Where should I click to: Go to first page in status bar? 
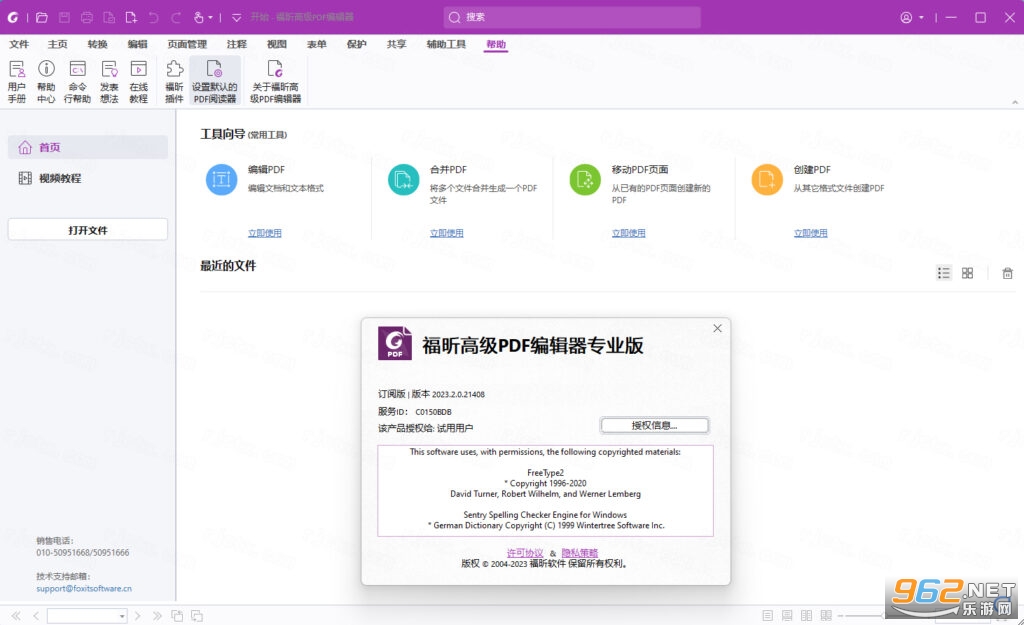[16, 616]
